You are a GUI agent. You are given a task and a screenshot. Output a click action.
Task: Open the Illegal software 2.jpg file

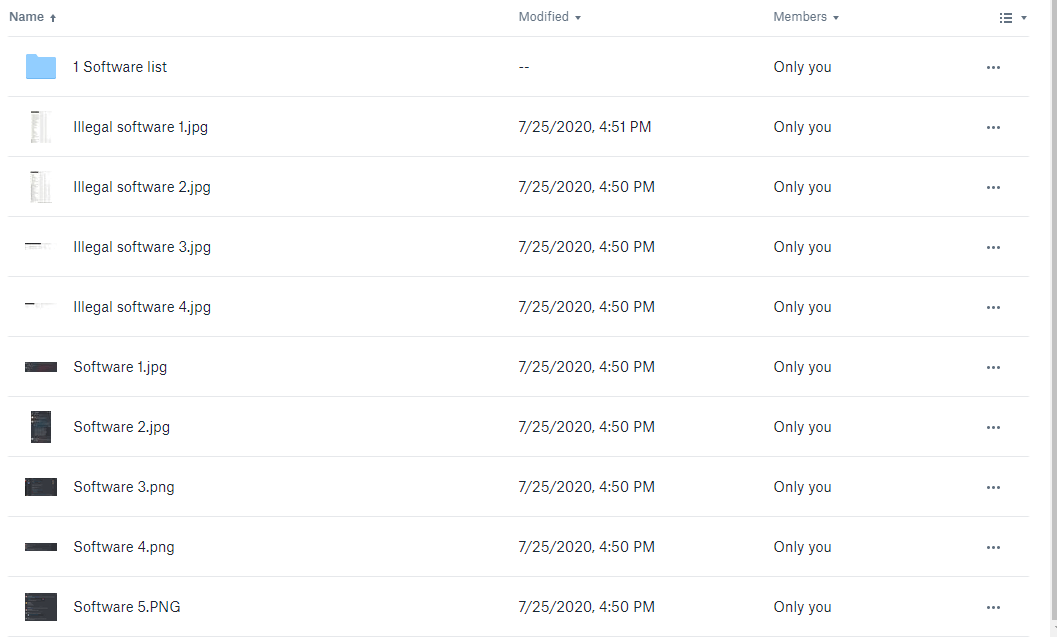click(142, 187)
